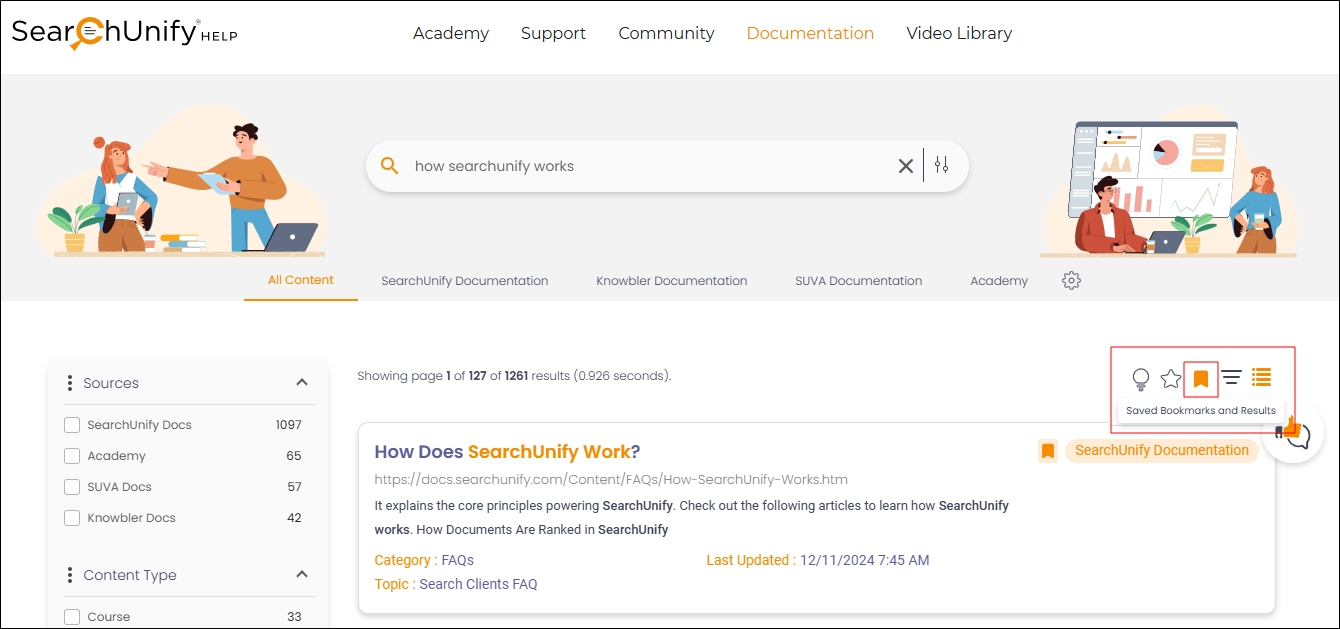This screenshot has width=1340, height=629.
Task: Switch to list view layout icon
Action: (x=1262, y=378)
